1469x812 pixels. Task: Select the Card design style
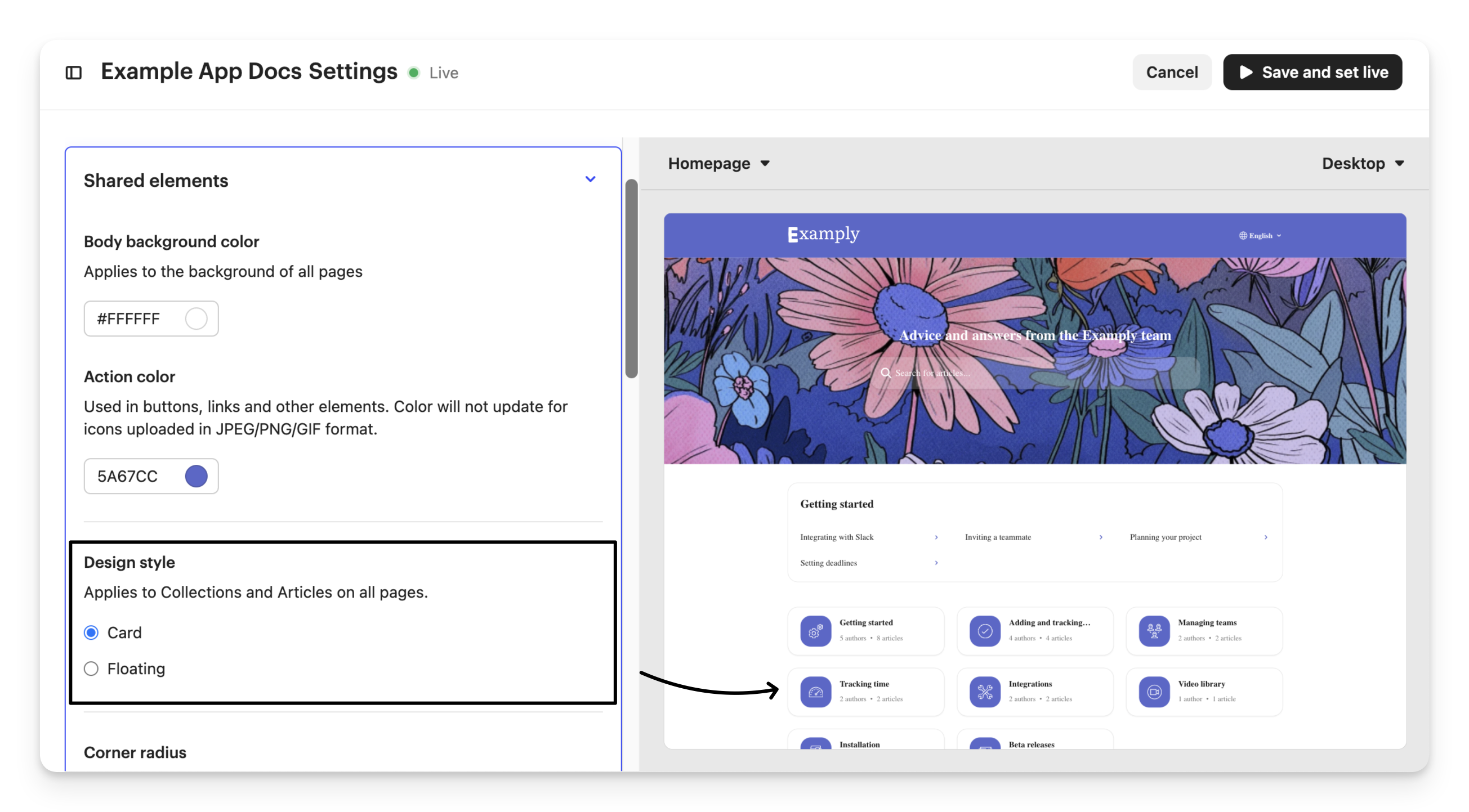91,632
